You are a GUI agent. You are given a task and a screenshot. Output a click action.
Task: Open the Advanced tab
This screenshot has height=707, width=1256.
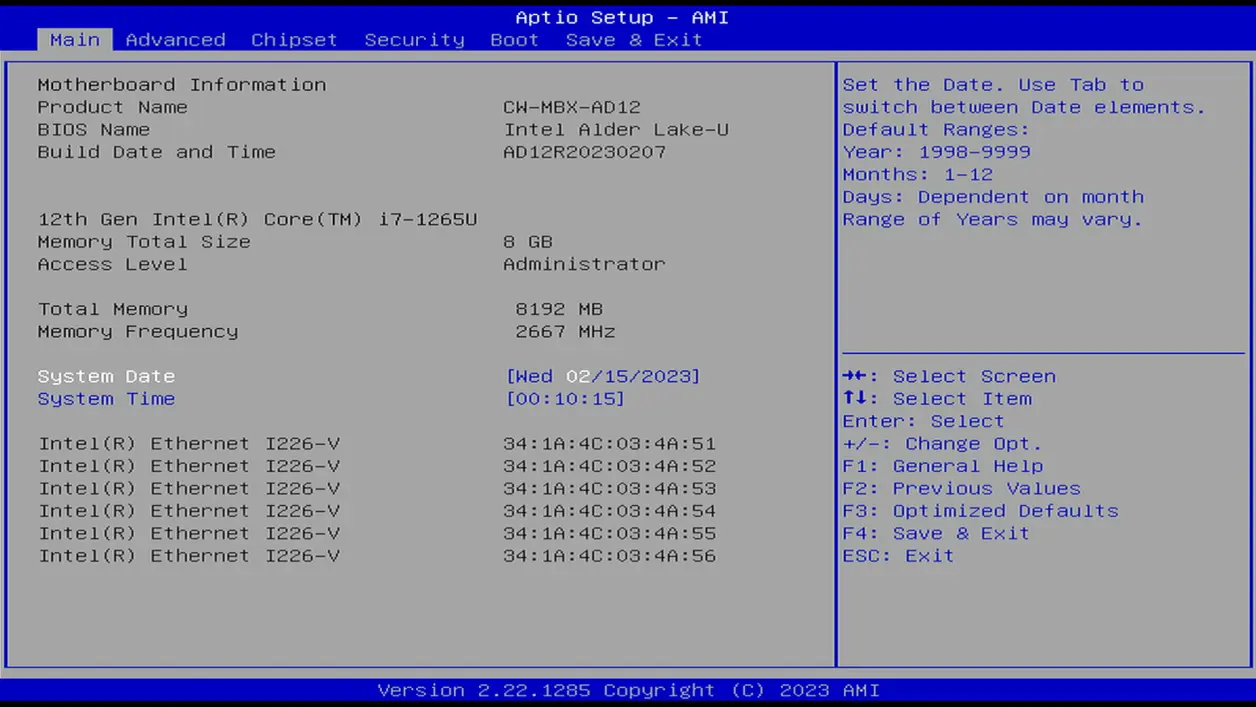click(x=175, y=40)
